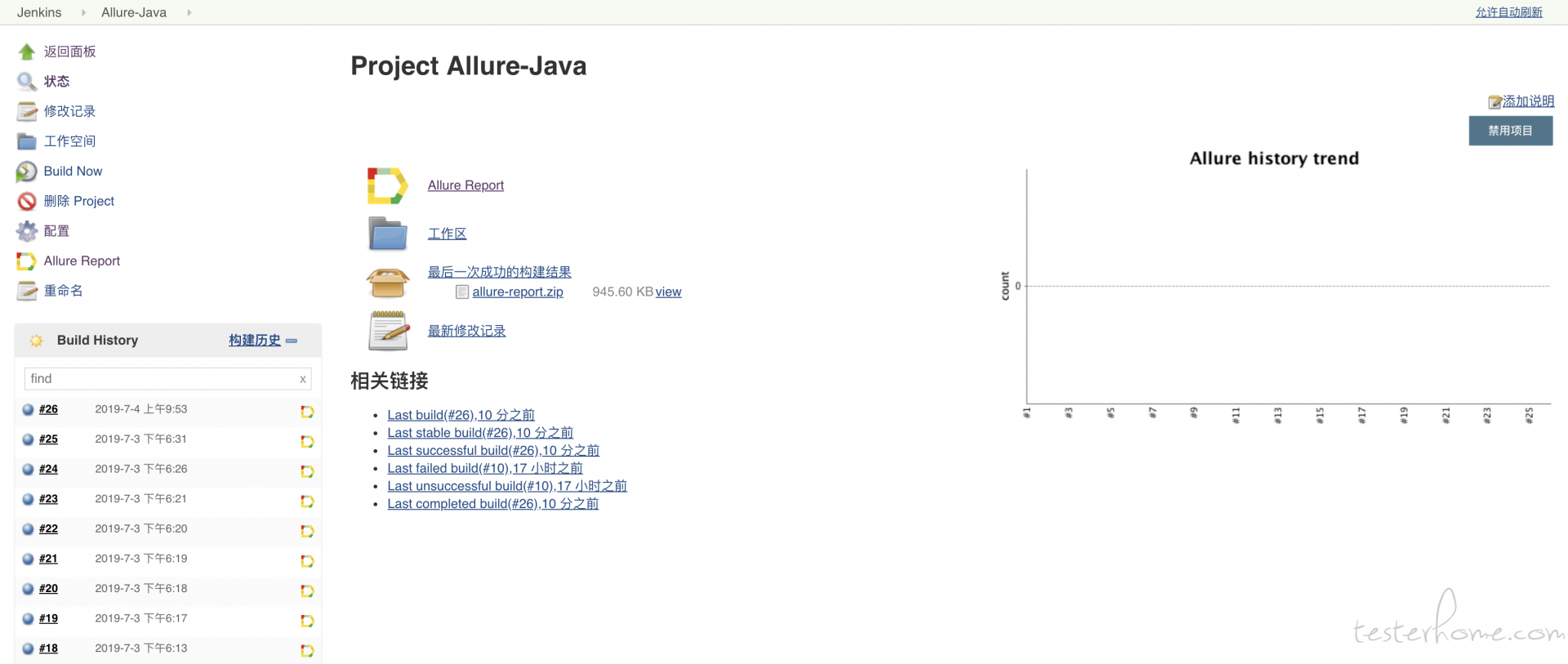The height and width of the screenshot is (664, 1568).
Task: Click the gear icon beside 配置
Action: coord(27,231)
